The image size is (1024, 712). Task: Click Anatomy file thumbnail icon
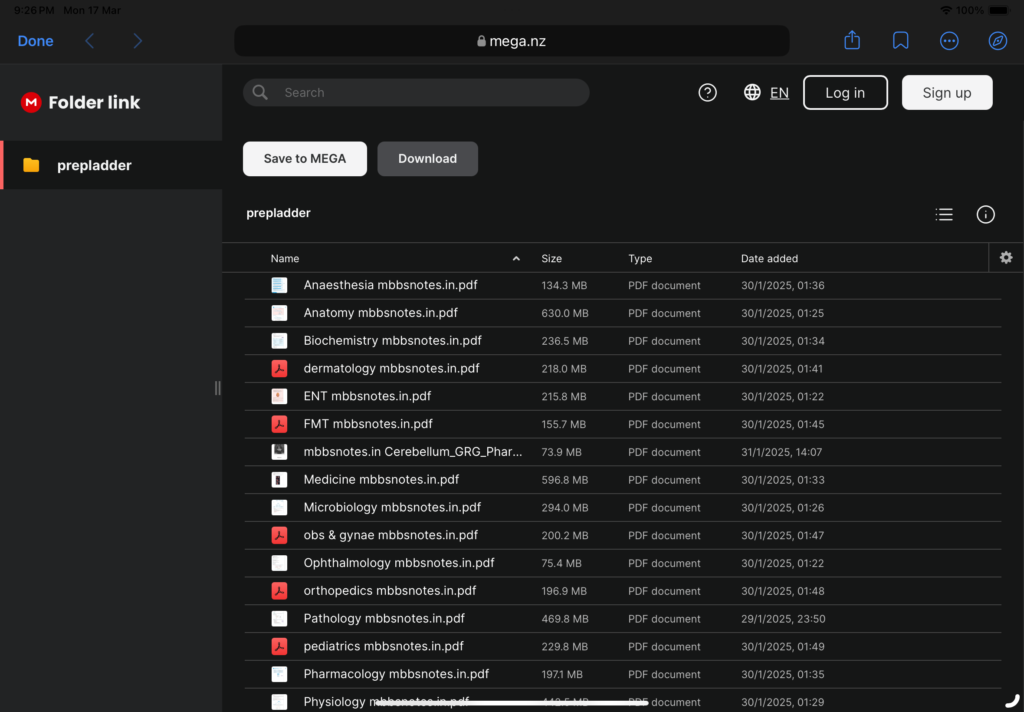(279, 313)
